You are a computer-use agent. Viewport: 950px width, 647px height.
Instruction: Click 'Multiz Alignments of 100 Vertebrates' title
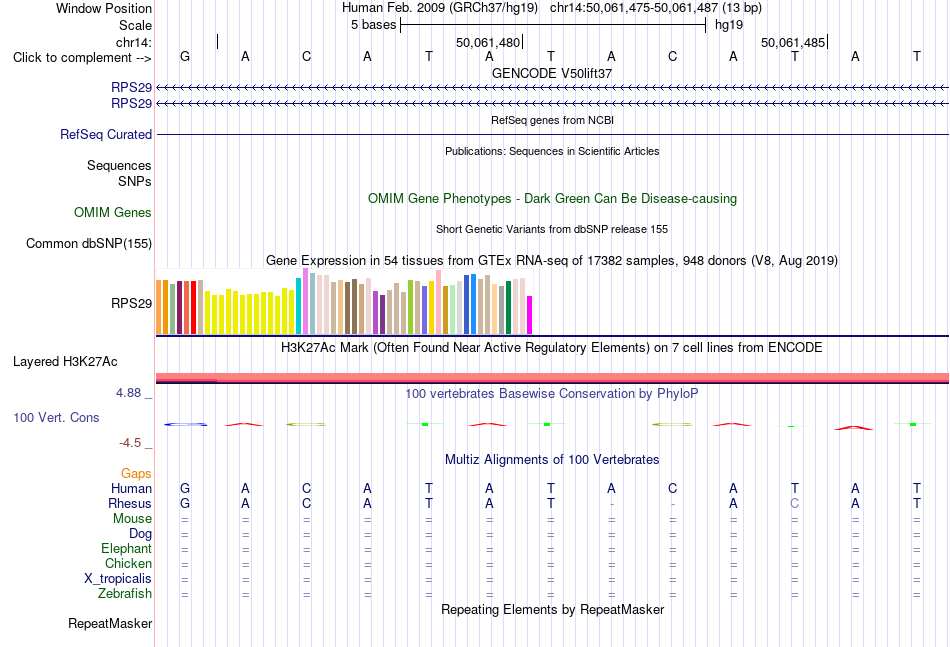(552, 459)
